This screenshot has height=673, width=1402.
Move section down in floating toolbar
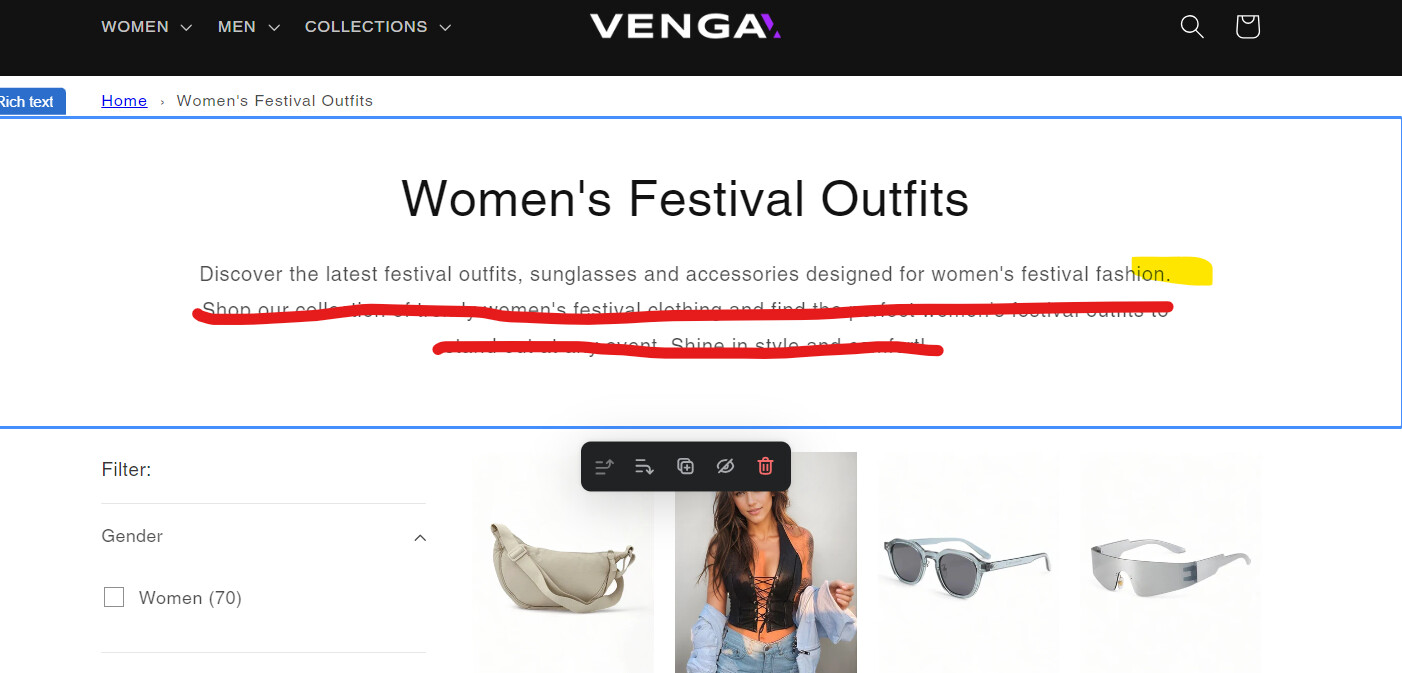(x=644, y=467)
